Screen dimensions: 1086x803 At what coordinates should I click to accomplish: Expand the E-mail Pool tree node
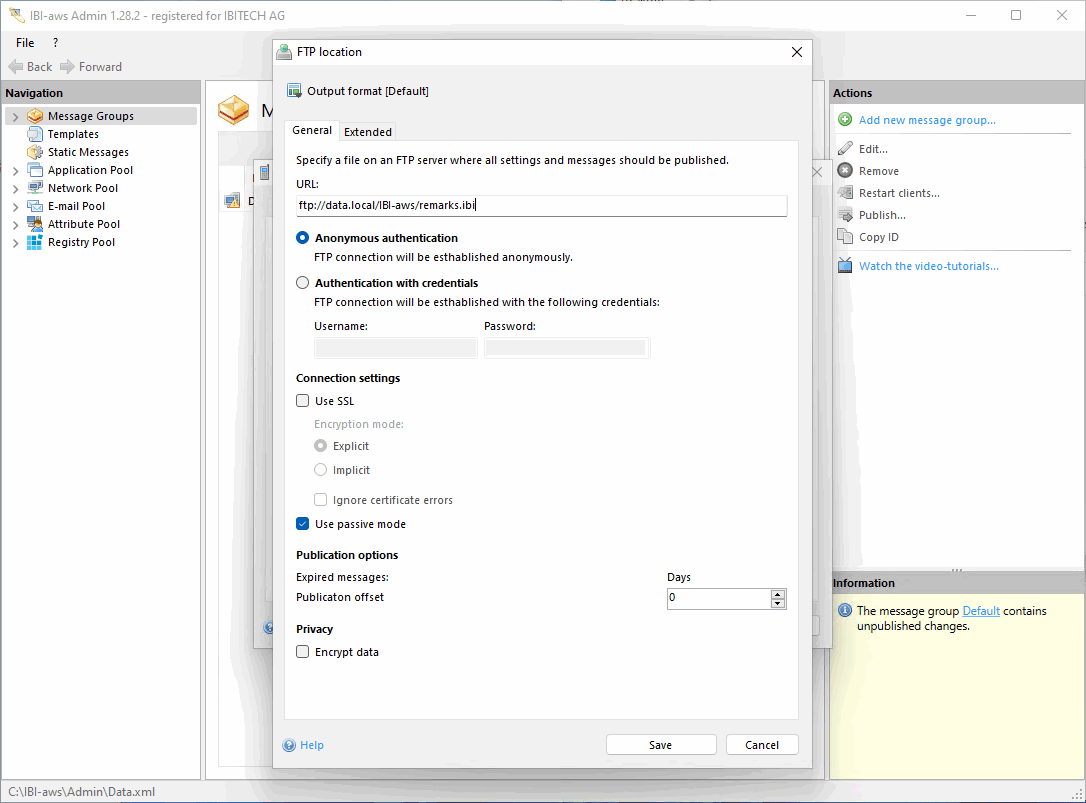click(x=15, y=207)
